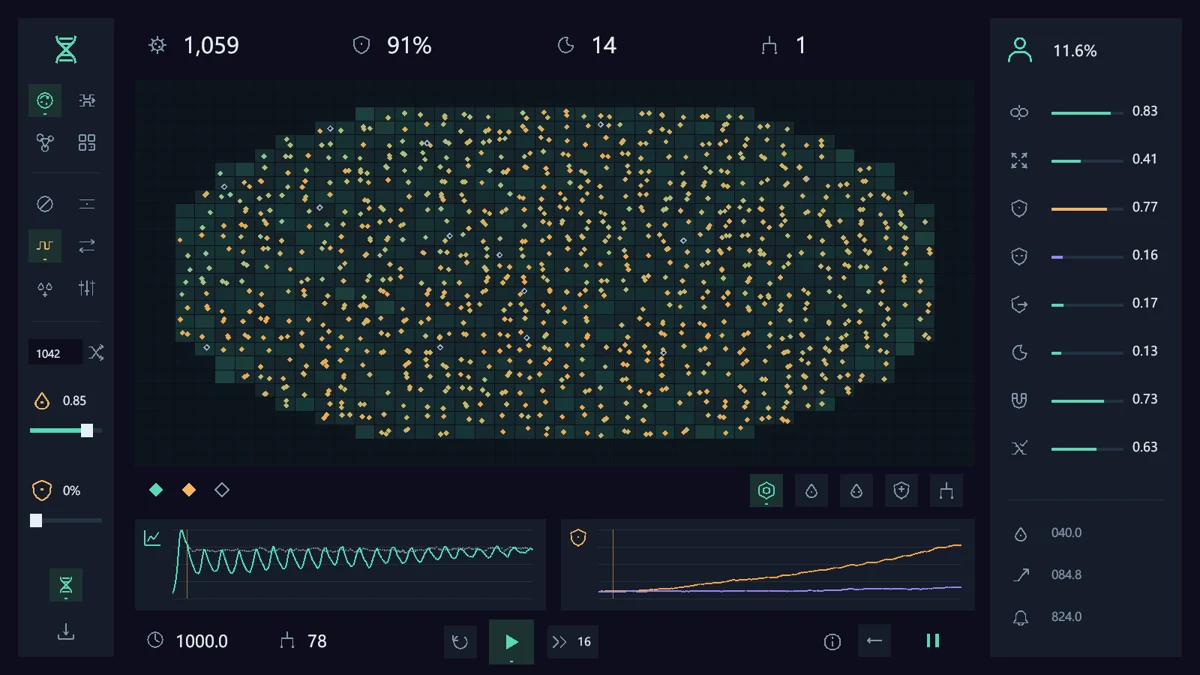Screen dimensions: 1200x675
Task: Toggle the droplet-face overlay button
Action: click(857, 491)
